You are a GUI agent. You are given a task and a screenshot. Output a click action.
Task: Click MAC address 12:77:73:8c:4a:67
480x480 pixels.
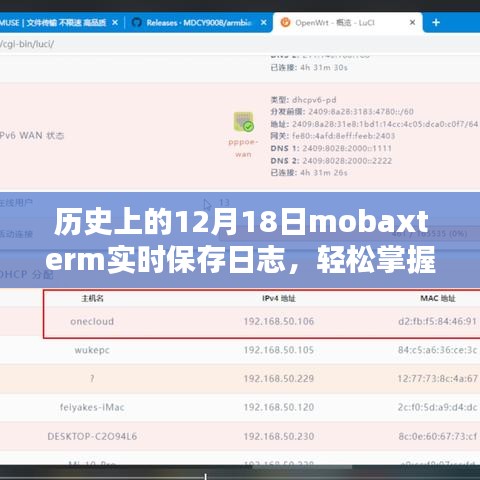pos(438,379)
